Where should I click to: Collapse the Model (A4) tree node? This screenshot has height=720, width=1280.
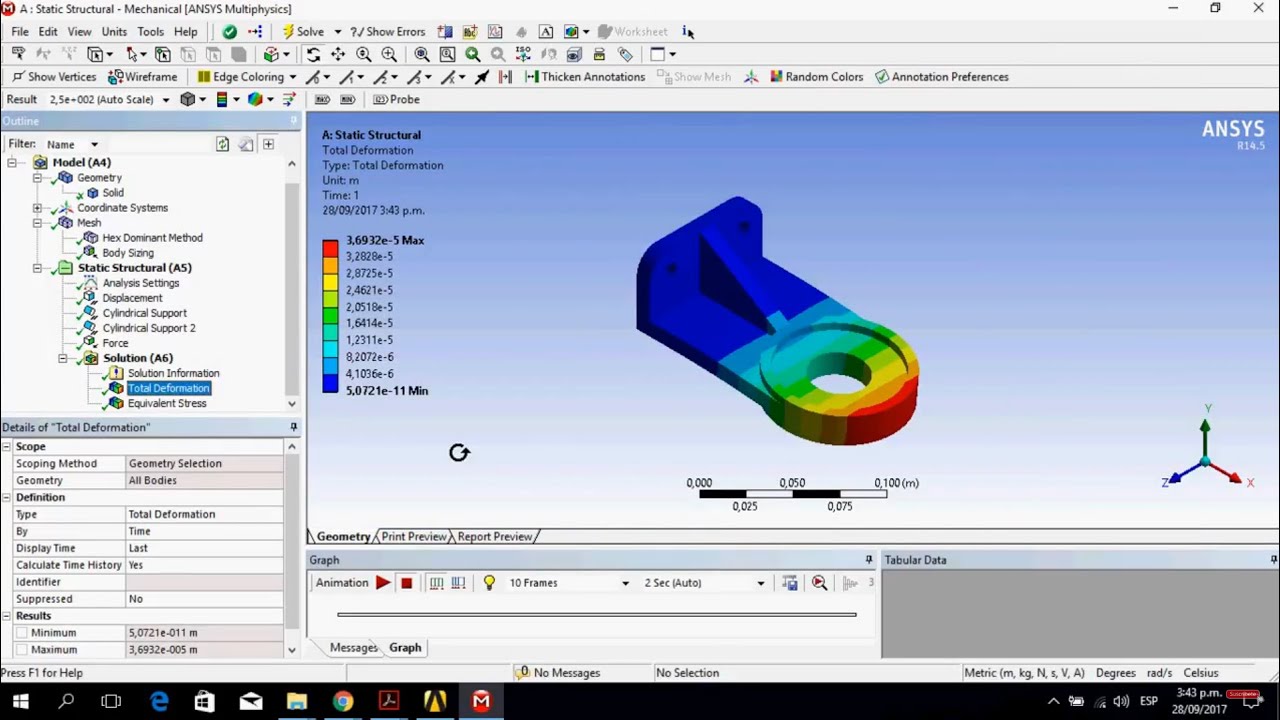[12, 163]
